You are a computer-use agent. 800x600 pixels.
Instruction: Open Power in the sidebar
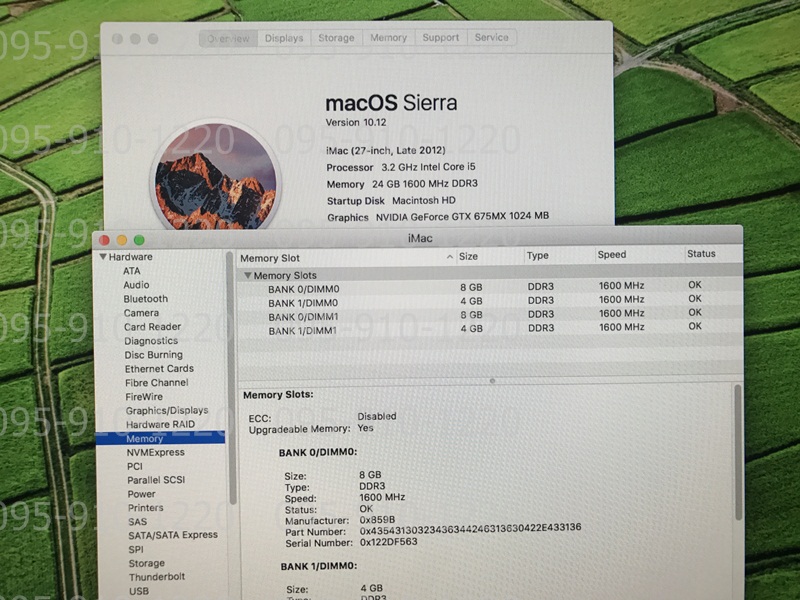click(x=141, y=494)
